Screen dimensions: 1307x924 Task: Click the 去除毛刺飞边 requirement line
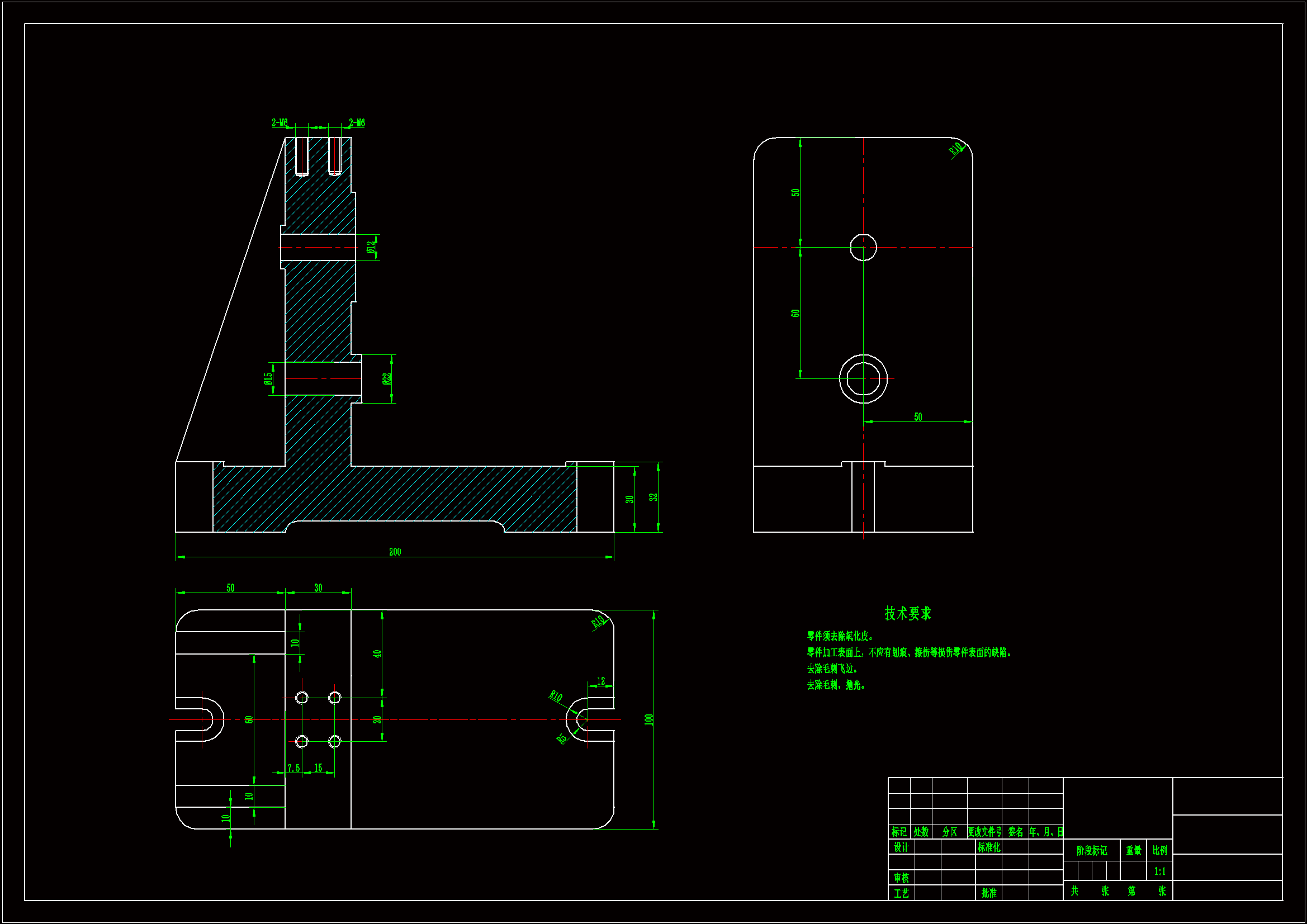pos(832,669)
